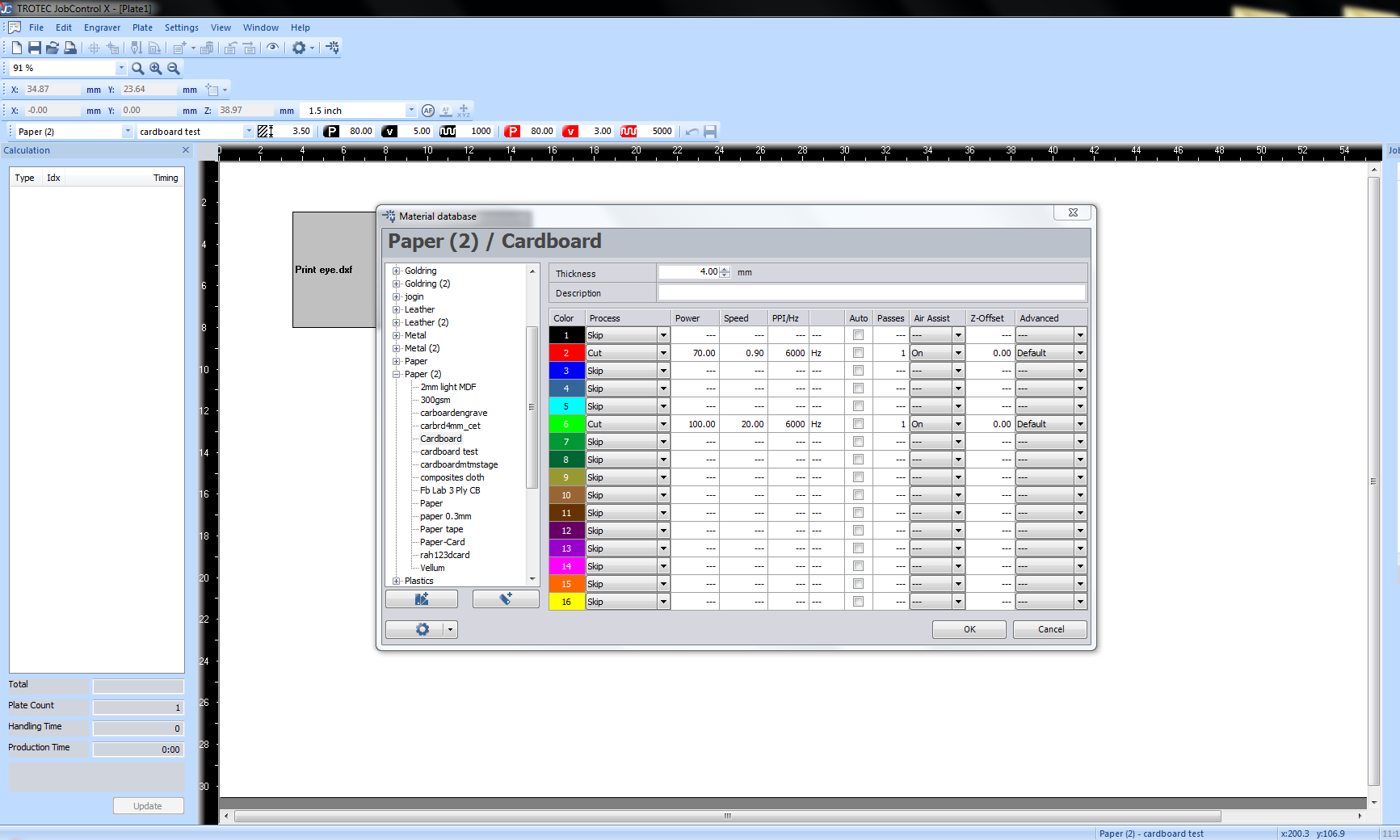Collapse the Paper (2) material group
This screenshot has width=1400, height=840.
pos(397,374)
